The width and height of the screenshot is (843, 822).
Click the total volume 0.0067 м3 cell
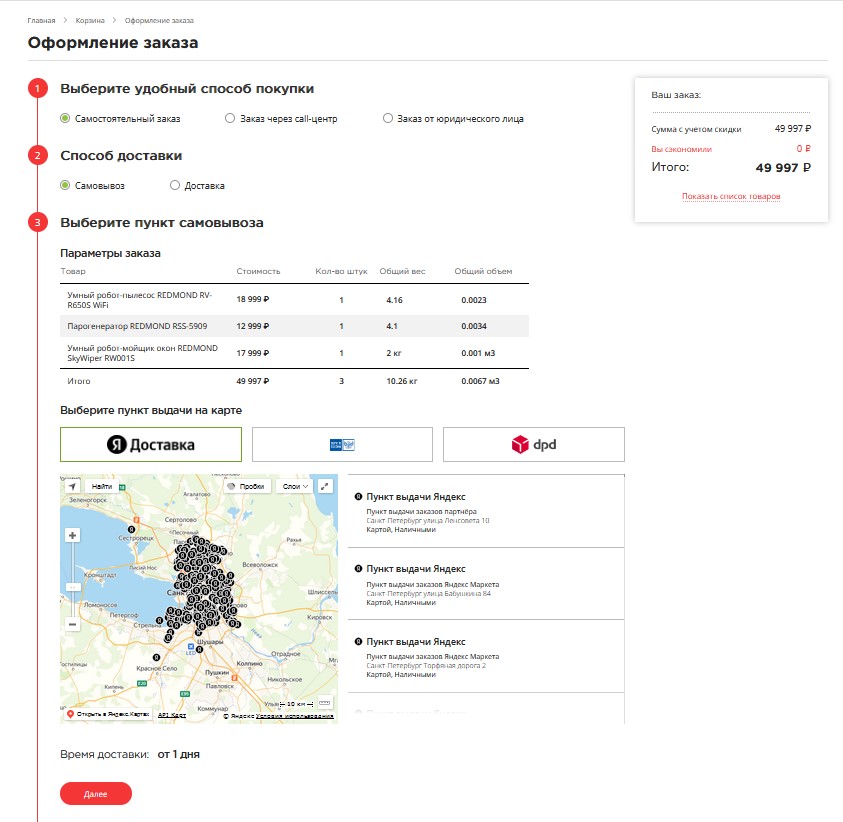tap(480, 381)
